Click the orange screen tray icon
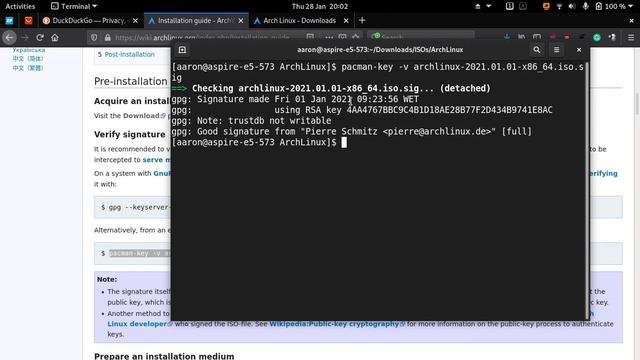This screenshot has height=360, width=640. point(546,6)
